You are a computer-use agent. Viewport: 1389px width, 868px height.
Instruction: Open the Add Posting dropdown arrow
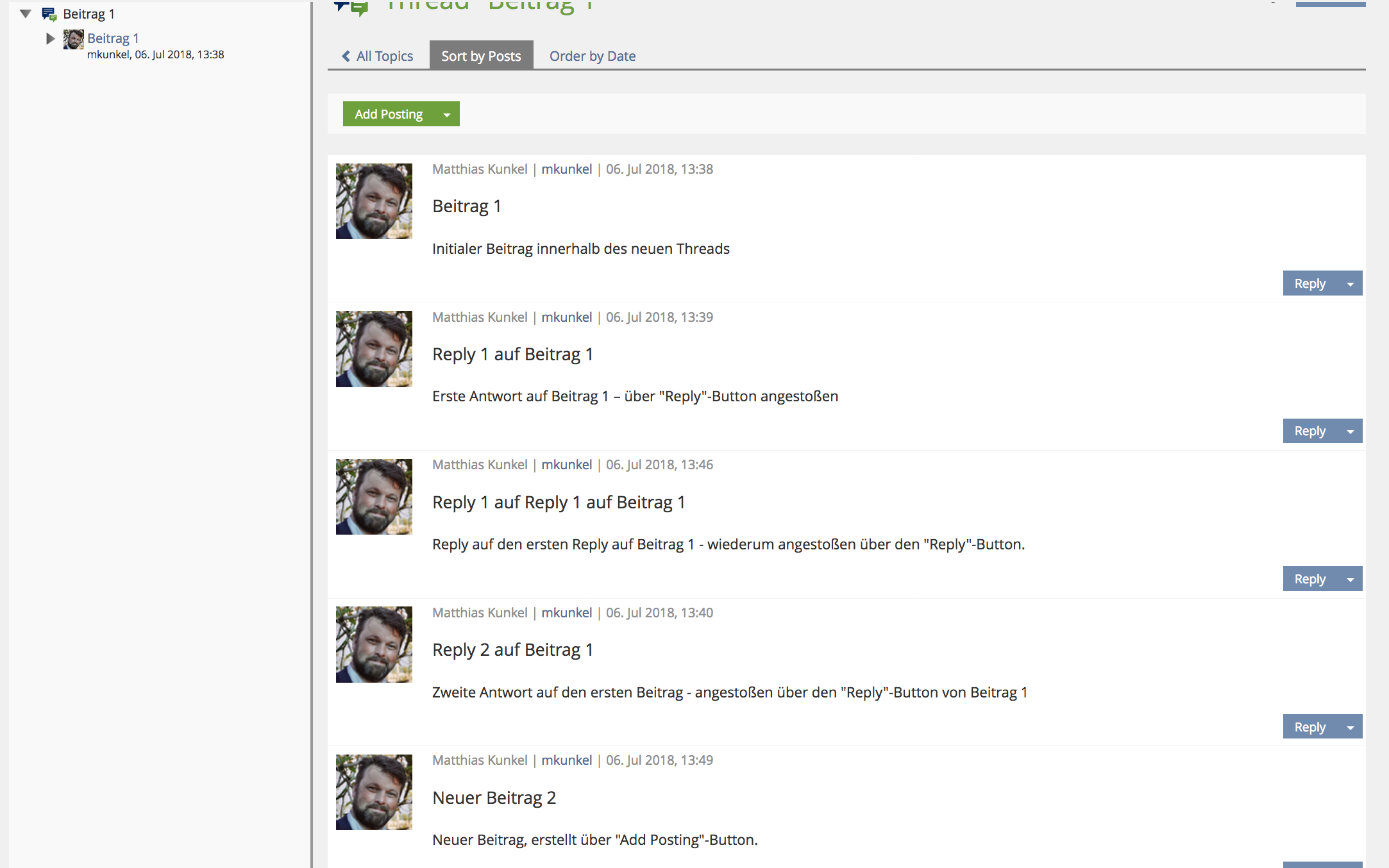point(447,115)
